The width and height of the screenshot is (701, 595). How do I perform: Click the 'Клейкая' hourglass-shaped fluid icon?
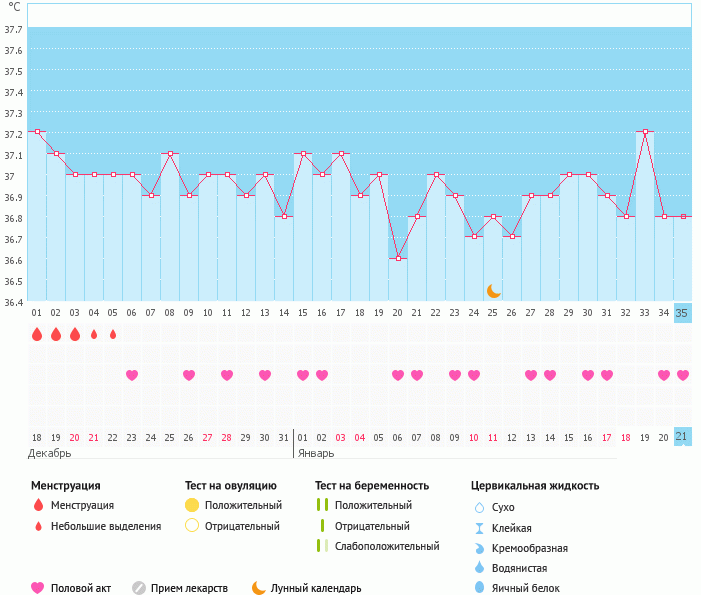[x=479, y=528]
